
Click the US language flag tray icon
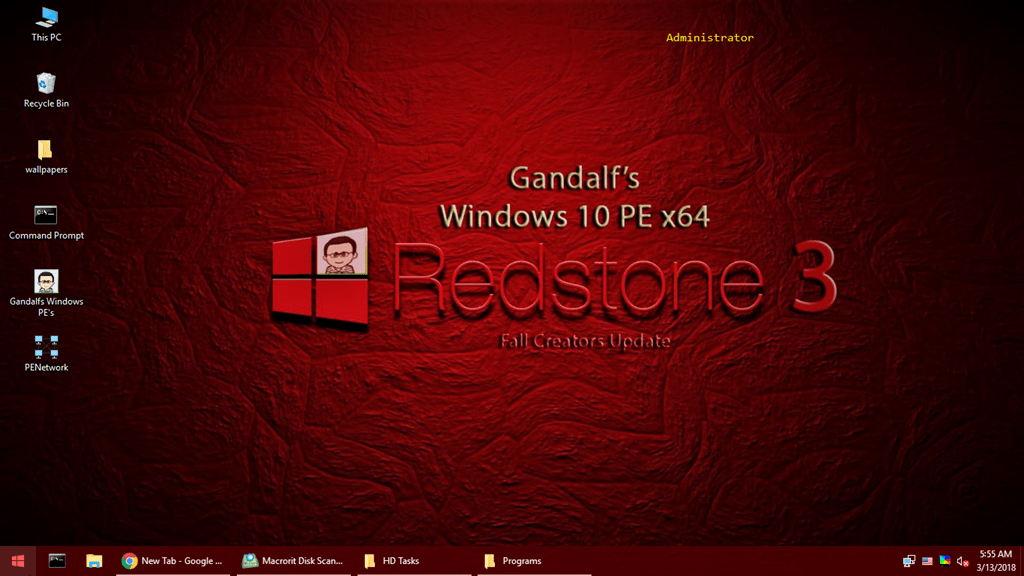click(x=927, y=561)
